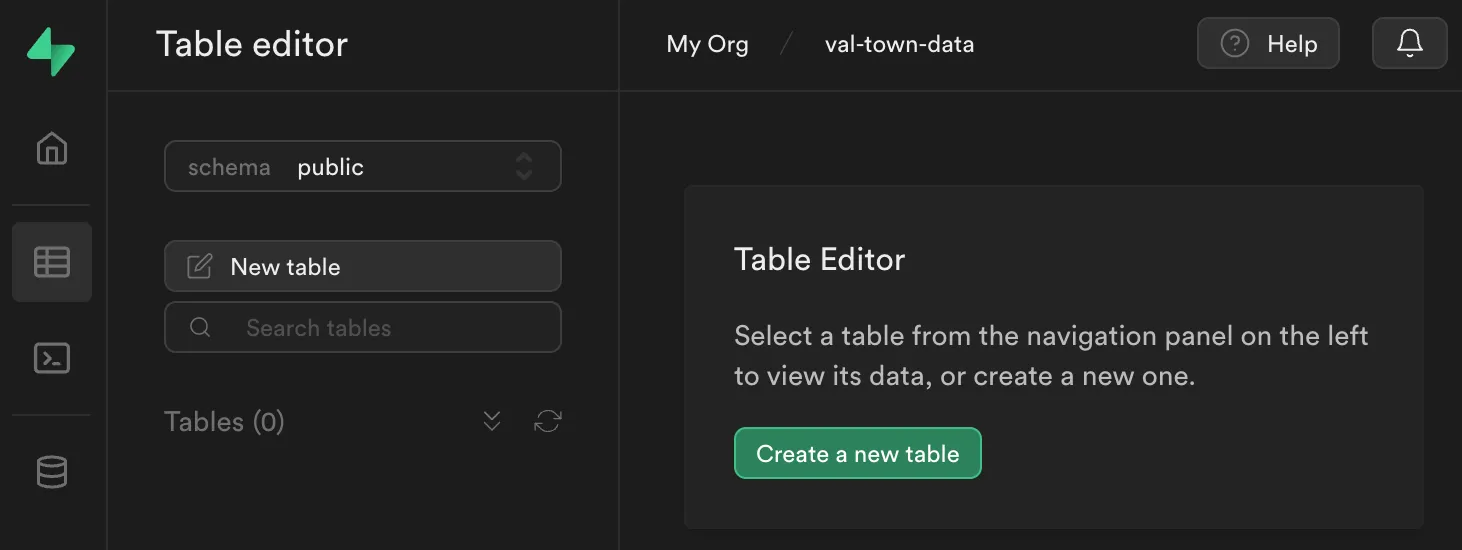Screen dimensions: 1462x550
Task: Click the Supabase lightning bolt logo
Action: click(51, 52)
